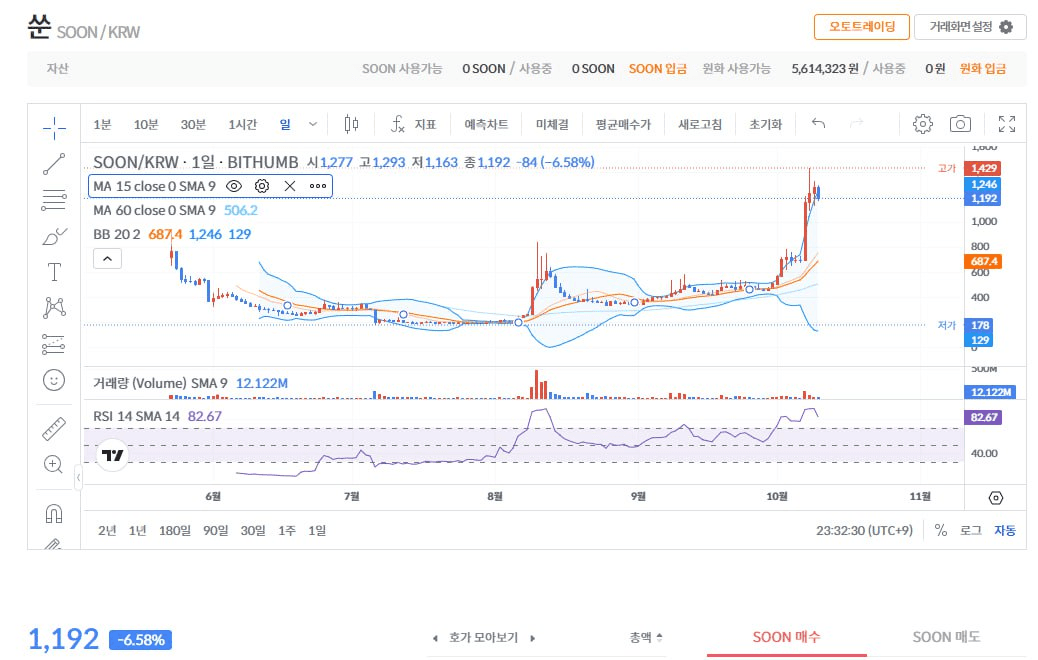This screenshot has width=1038, height=660.
Task: Enter fullscreen chart mode
Action: point(1006,124)
